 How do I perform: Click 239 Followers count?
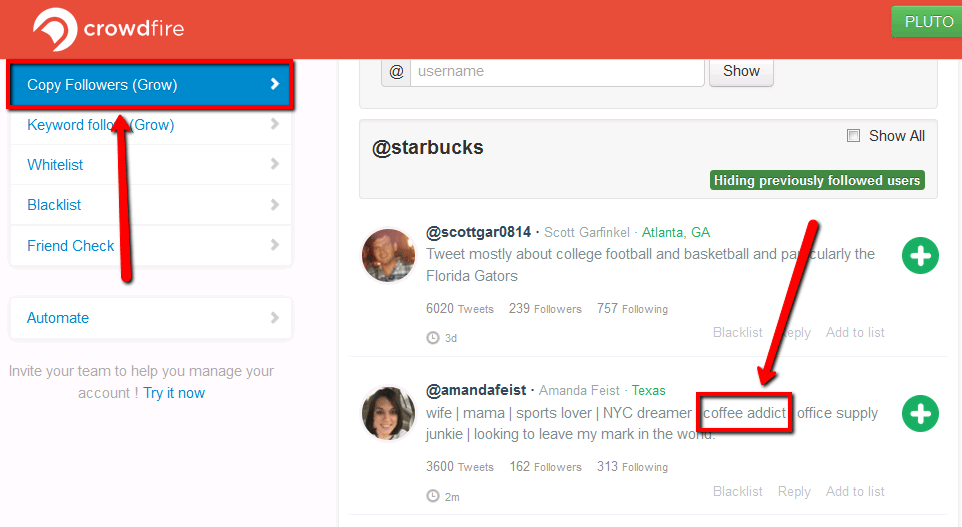545,309
